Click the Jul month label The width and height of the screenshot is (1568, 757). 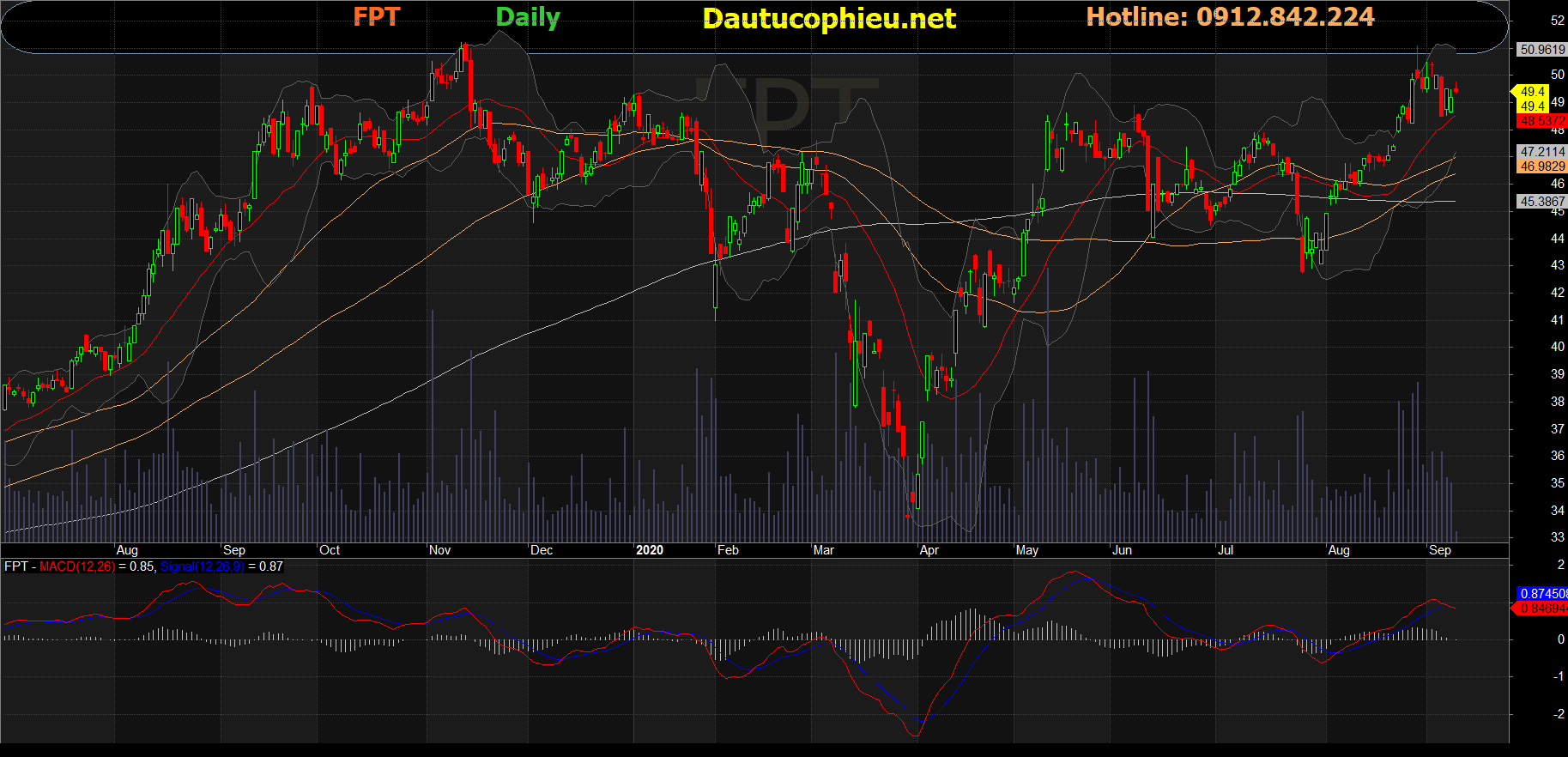point(1226,550)
